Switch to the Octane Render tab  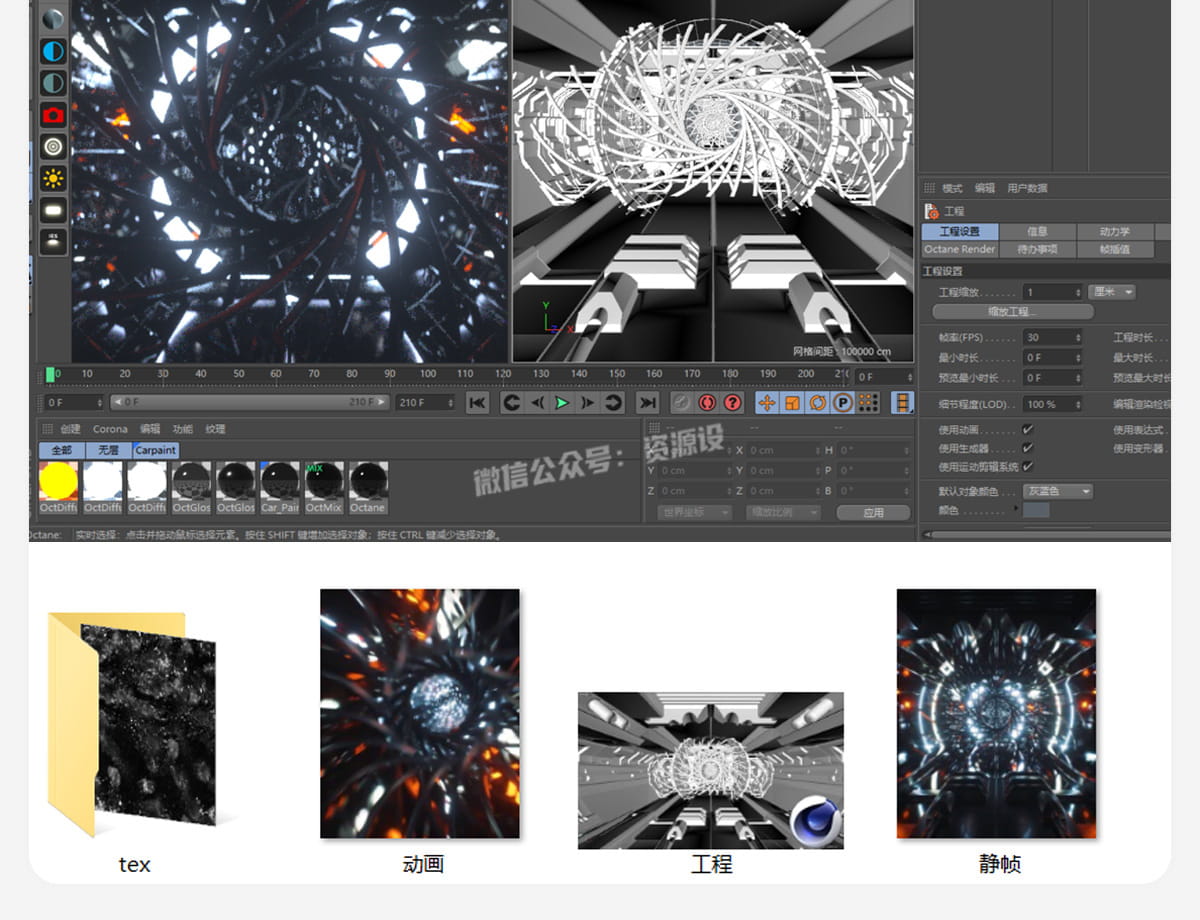959,249
